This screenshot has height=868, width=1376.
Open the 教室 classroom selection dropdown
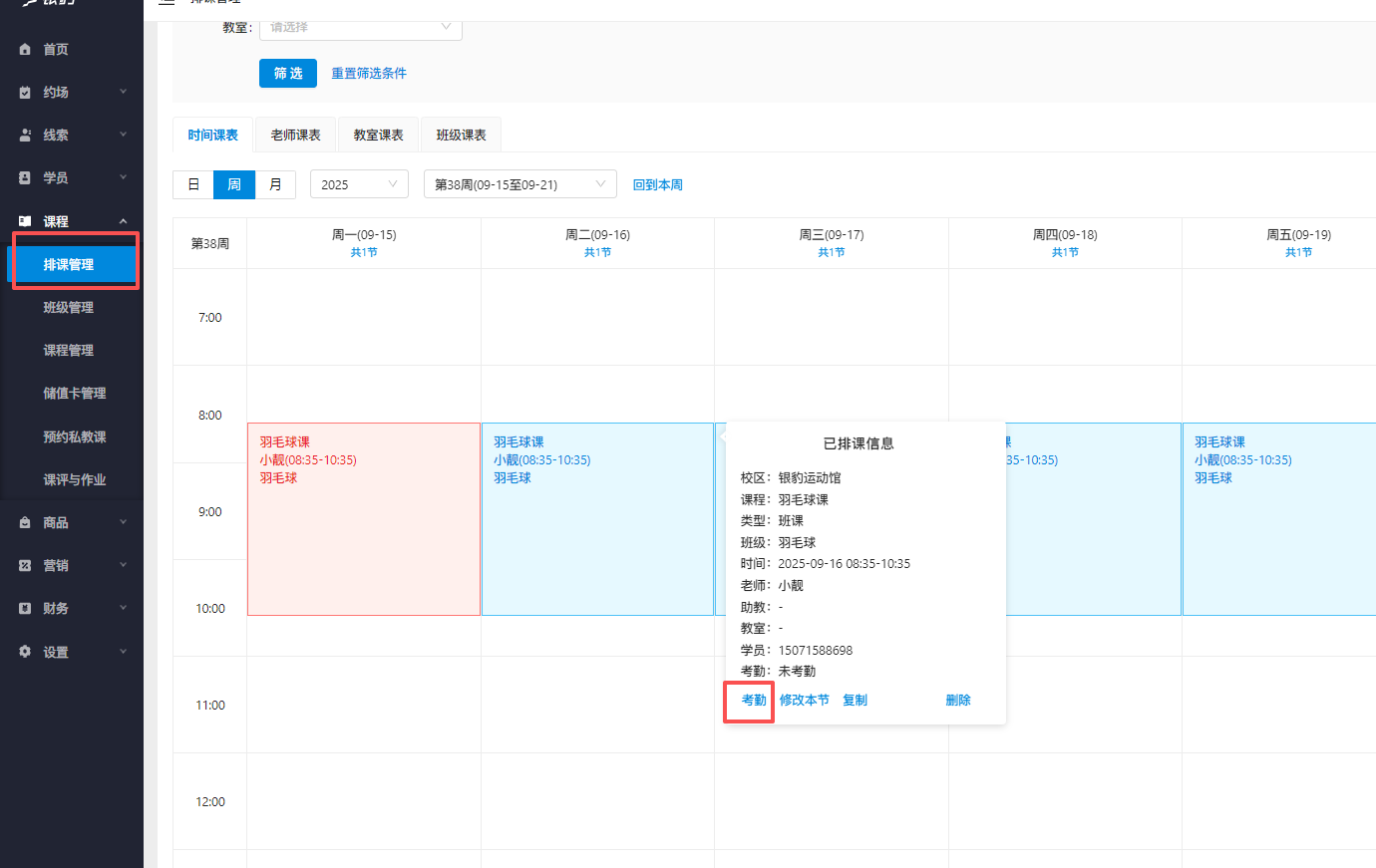click(x=359, y=28)
